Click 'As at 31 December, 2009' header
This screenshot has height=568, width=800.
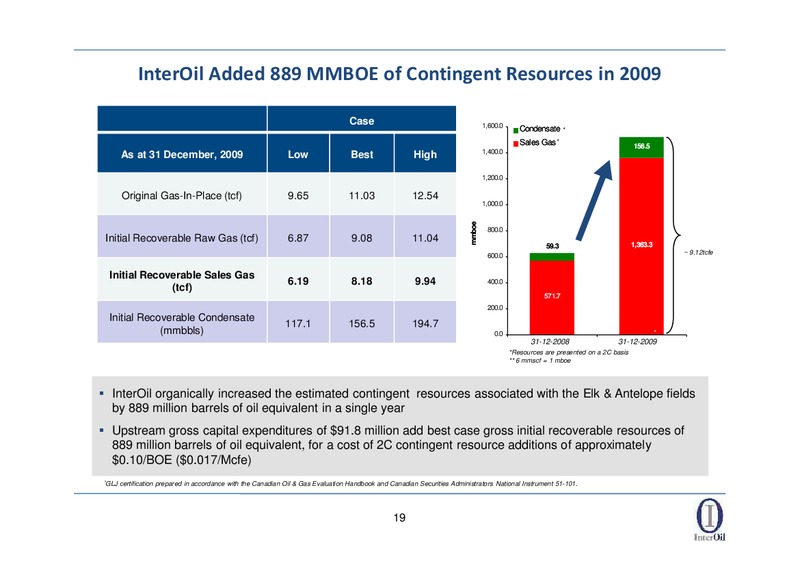coord(182,154)
